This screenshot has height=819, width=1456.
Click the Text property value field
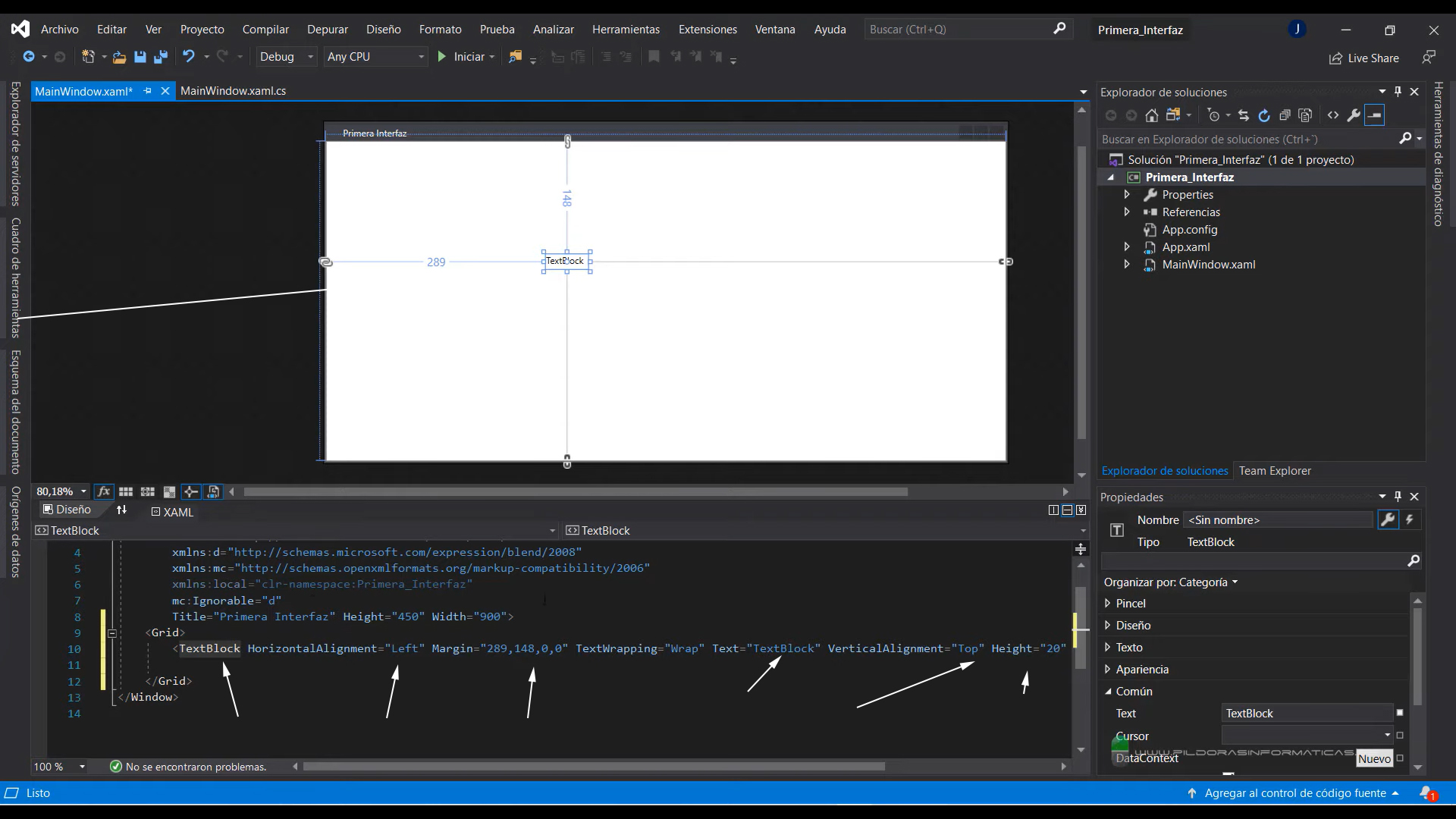1306,714
